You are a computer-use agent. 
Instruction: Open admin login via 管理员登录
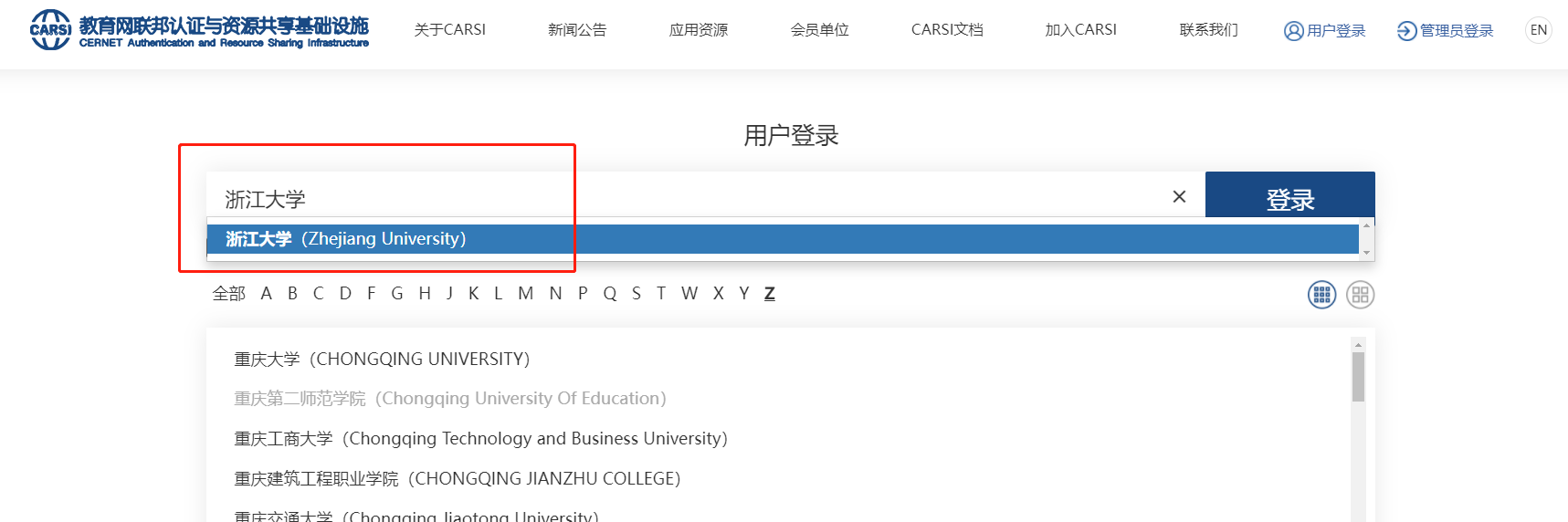pos(1445,31)
